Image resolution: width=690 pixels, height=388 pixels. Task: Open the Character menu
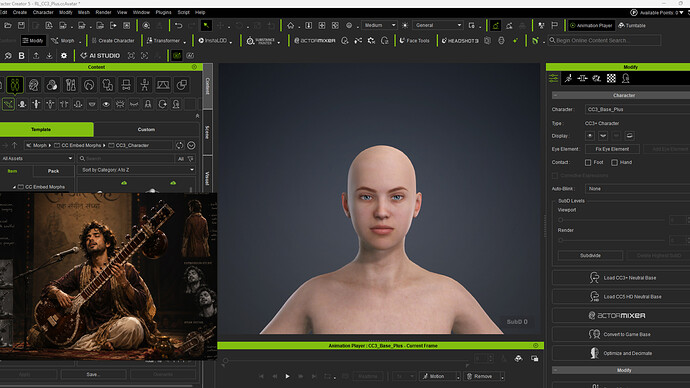pyautogui.click(x=43, y=12)
